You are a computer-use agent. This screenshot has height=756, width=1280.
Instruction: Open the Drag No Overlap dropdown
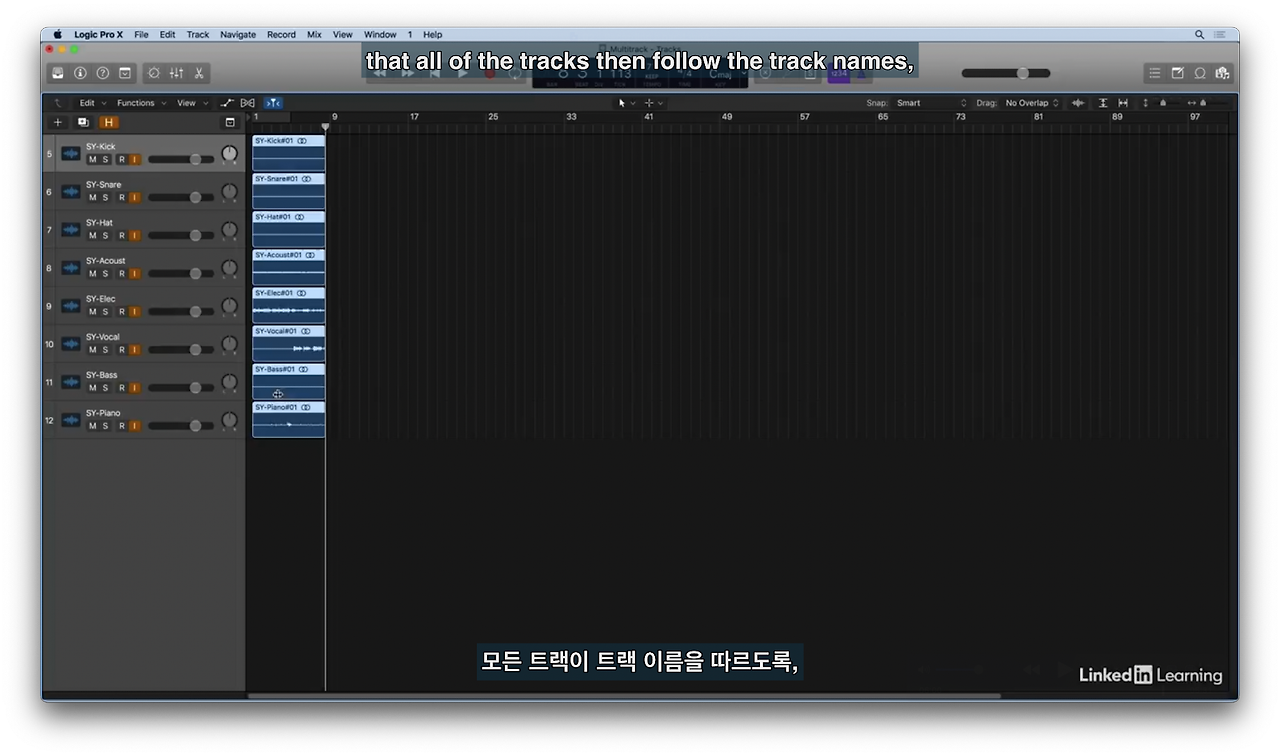tap(1032, 103)
